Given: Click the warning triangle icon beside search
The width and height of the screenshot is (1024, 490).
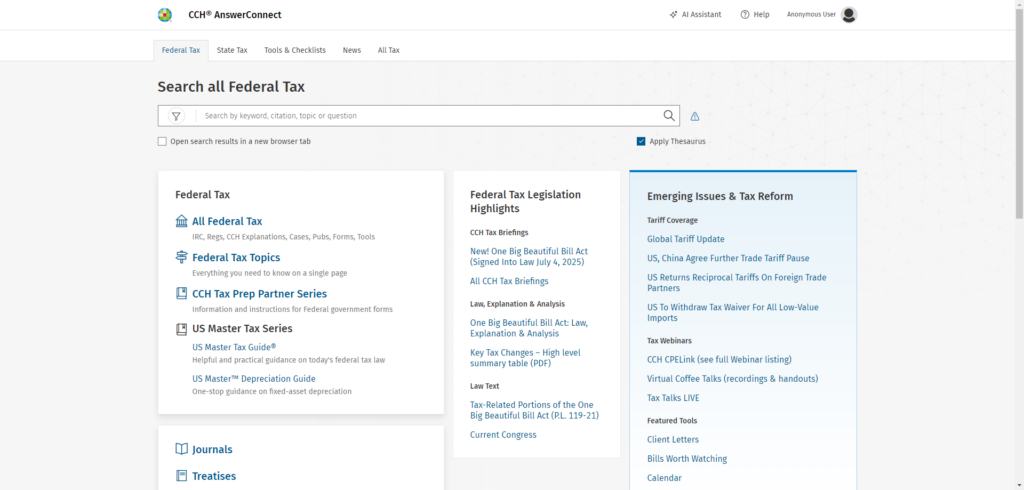Looking at the screenshot, I should [695, 116].
